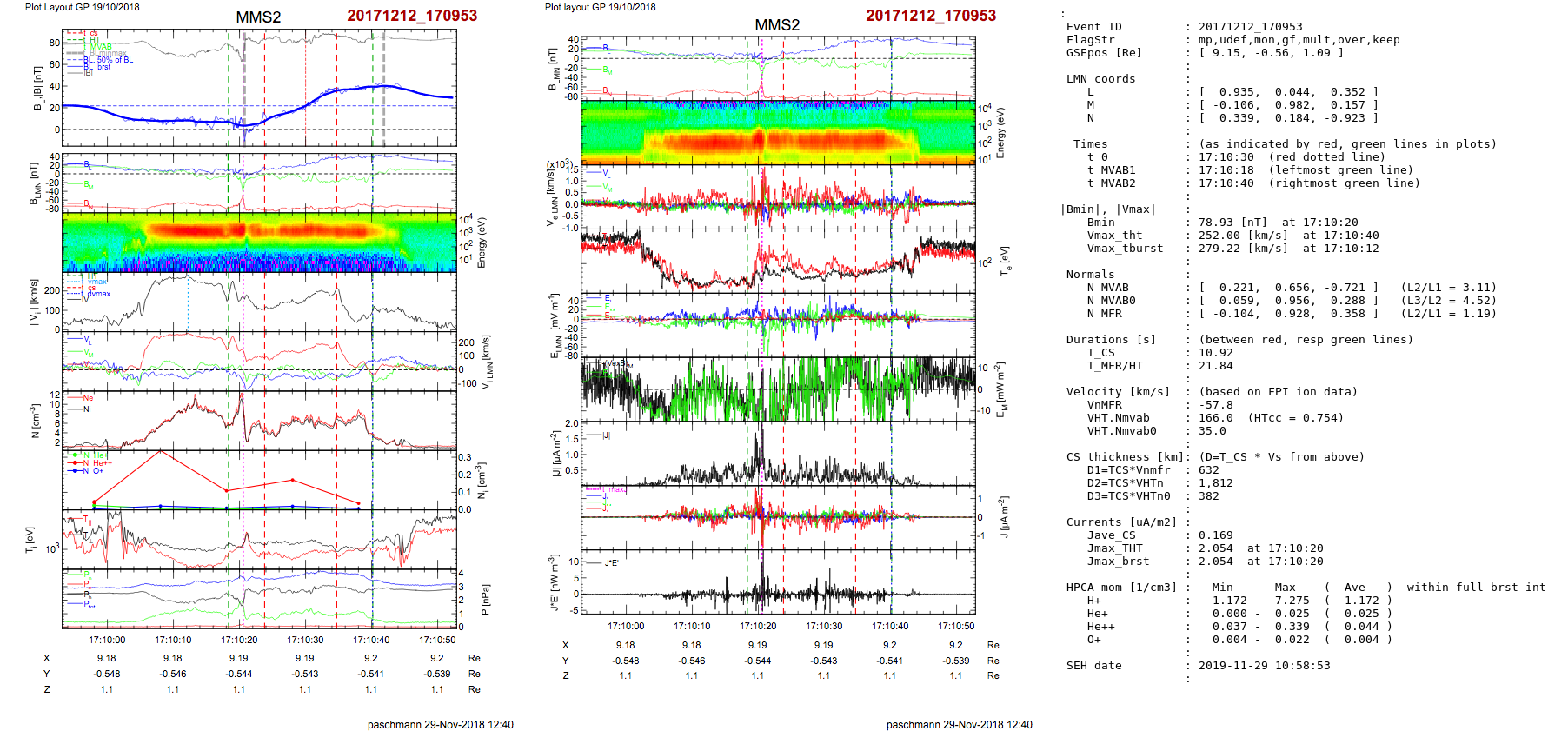Click the |J| current density panel in right plot

point(778,455)
